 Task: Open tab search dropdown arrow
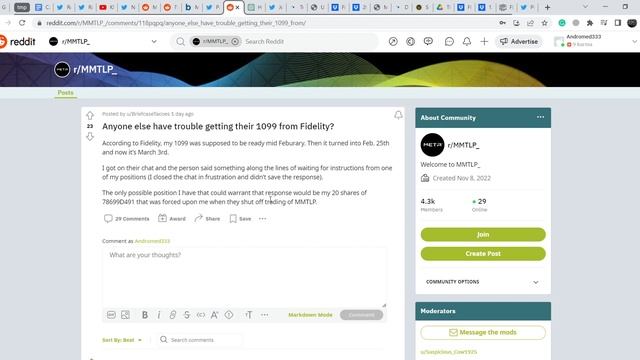(x=585, y=7)
